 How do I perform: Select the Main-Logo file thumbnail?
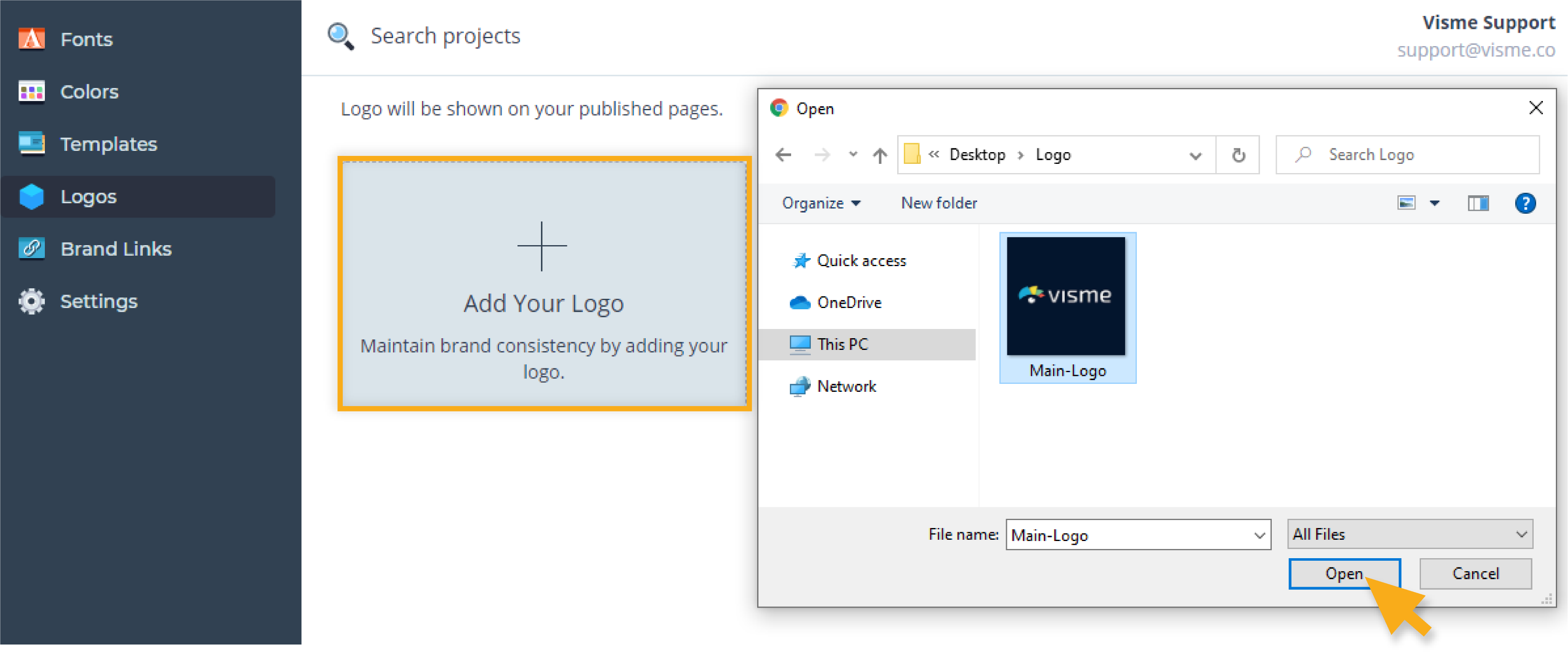point(1068,308)
